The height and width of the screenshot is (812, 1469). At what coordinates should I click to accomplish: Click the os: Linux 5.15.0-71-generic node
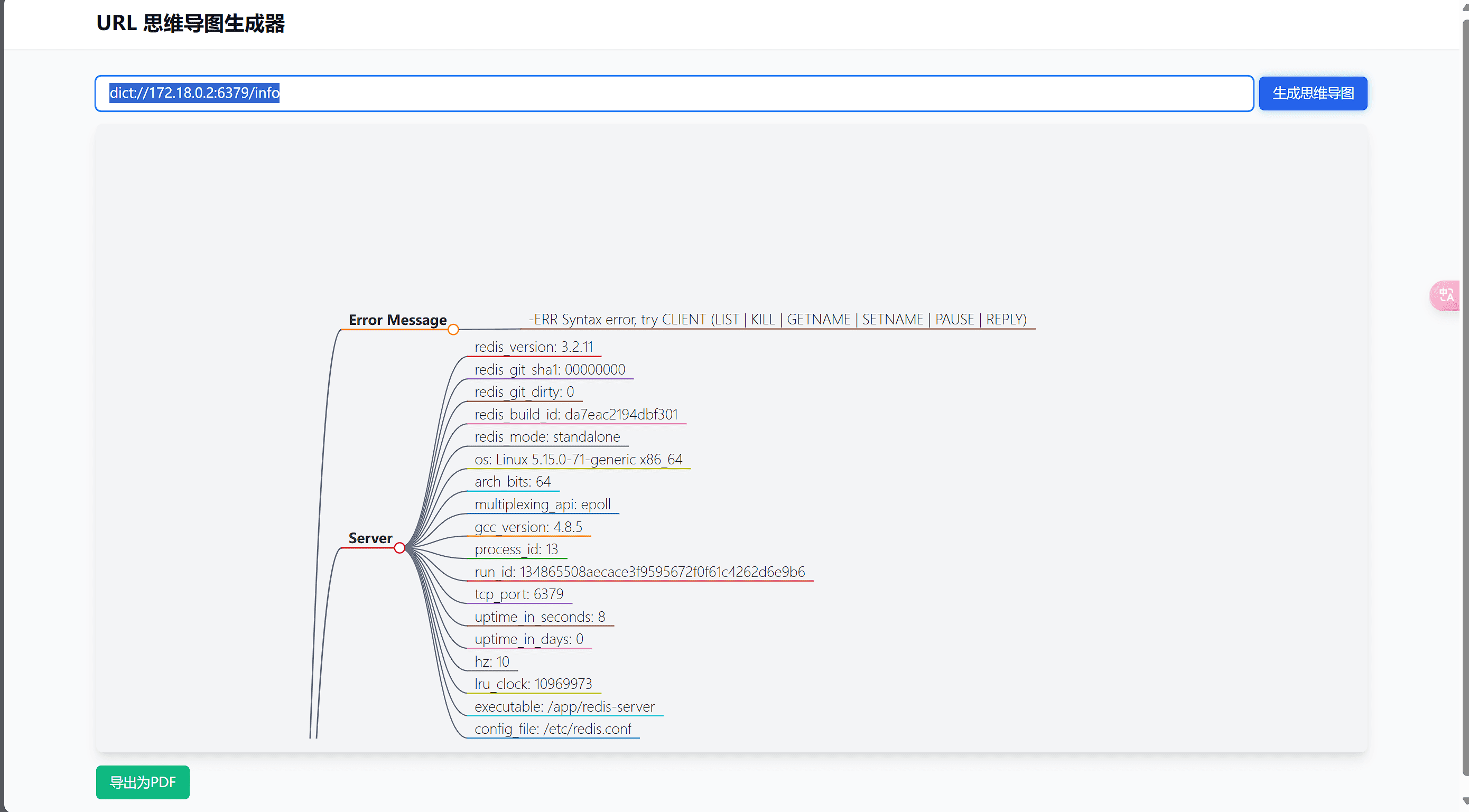point(578,459)
